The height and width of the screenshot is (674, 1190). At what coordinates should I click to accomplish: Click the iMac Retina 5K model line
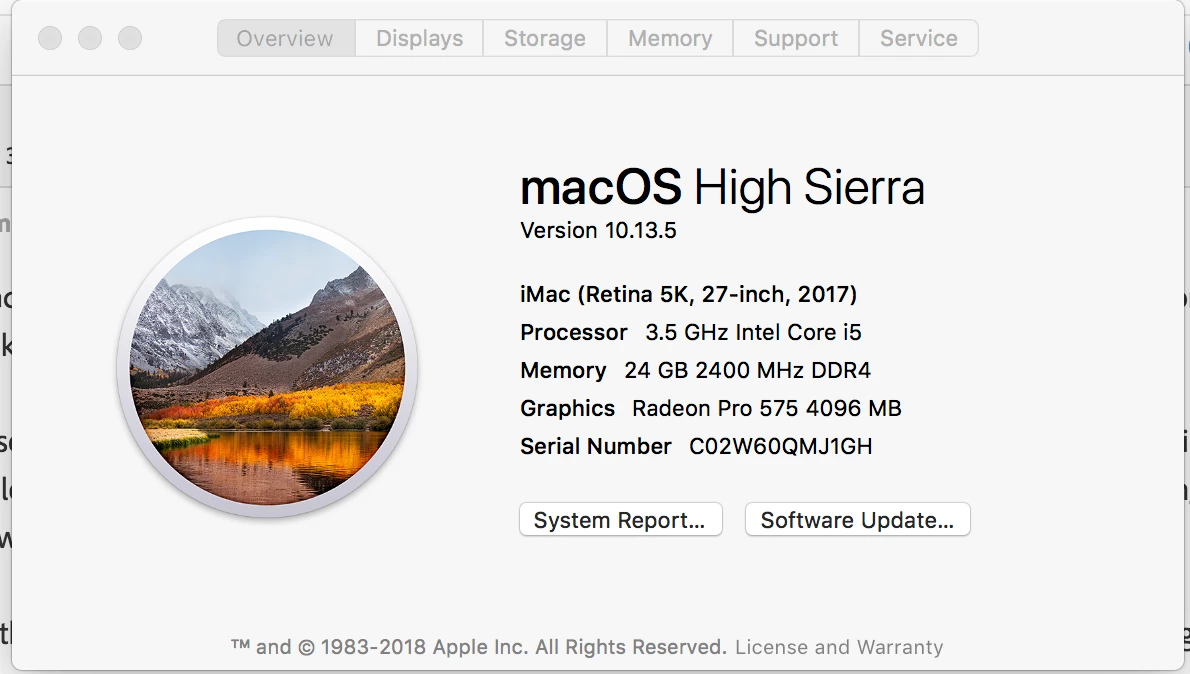pos(688,294)
